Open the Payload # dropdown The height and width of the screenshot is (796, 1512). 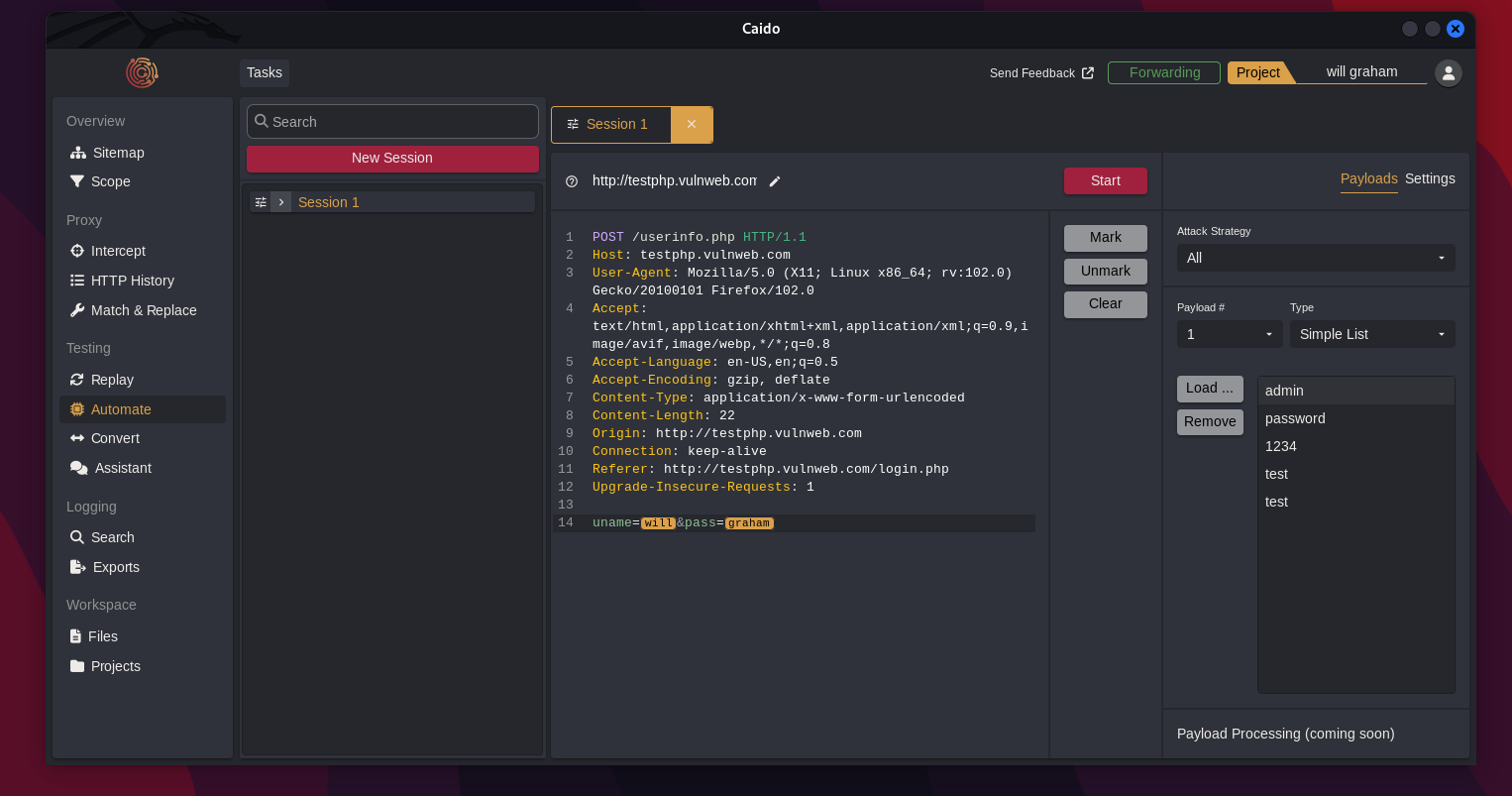pyautogui.click(x=1230, y=334)
